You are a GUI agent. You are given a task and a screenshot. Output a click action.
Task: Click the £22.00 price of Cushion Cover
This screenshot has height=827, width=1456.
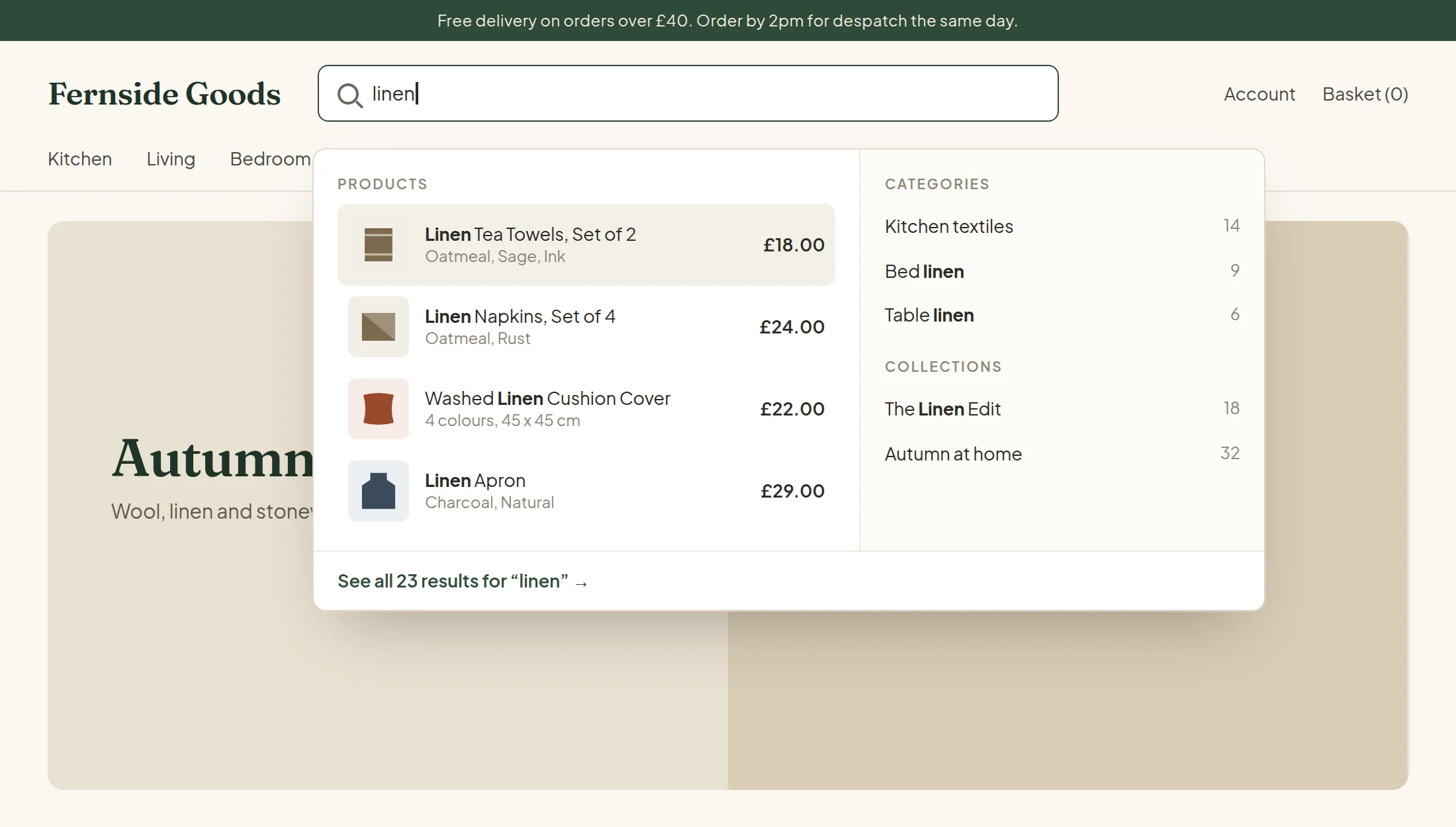pyautogui.click(x=792, y=409)
